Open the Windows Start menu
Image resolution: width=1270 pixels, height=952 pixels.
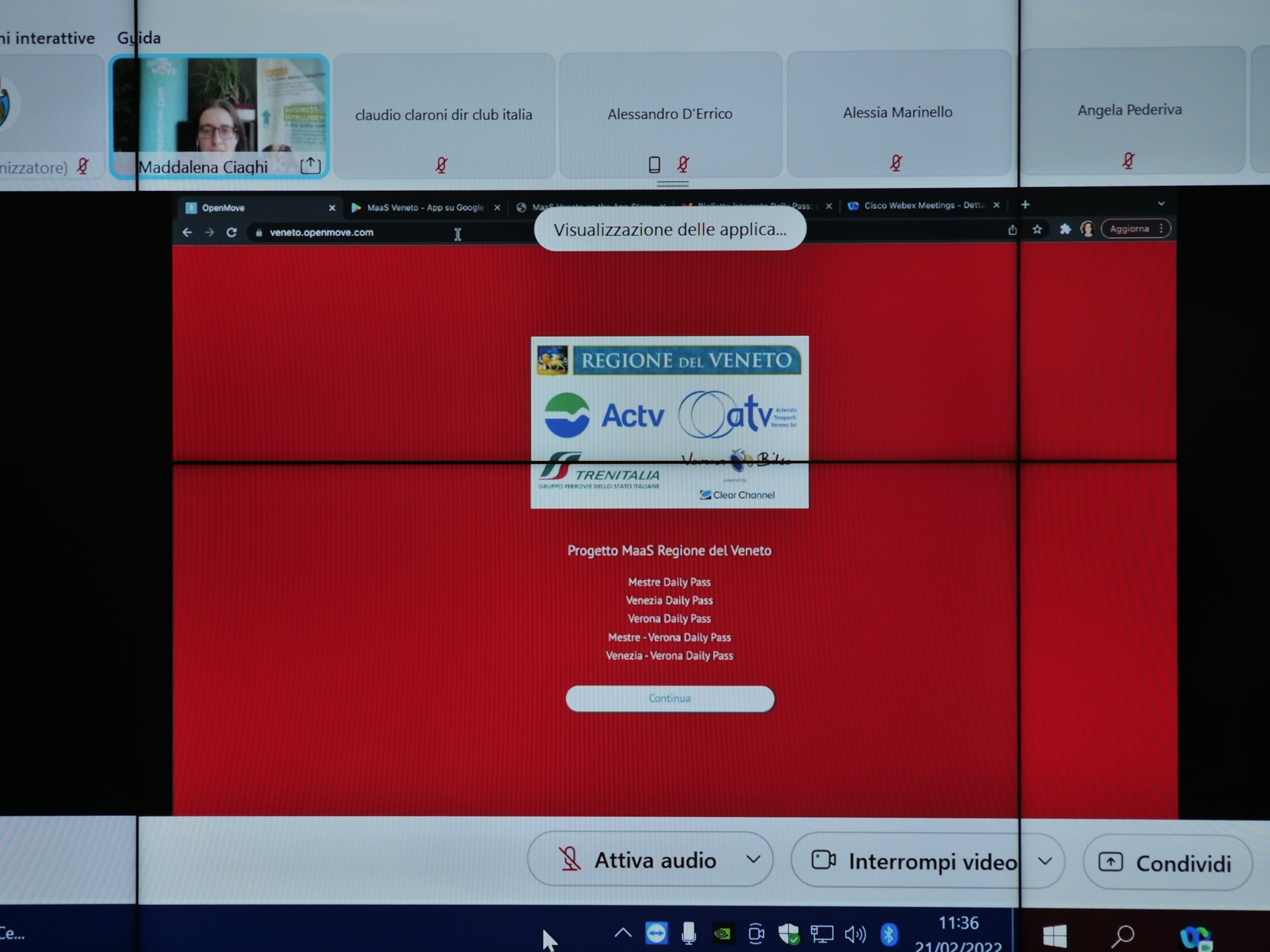(x=1055, y=936)
